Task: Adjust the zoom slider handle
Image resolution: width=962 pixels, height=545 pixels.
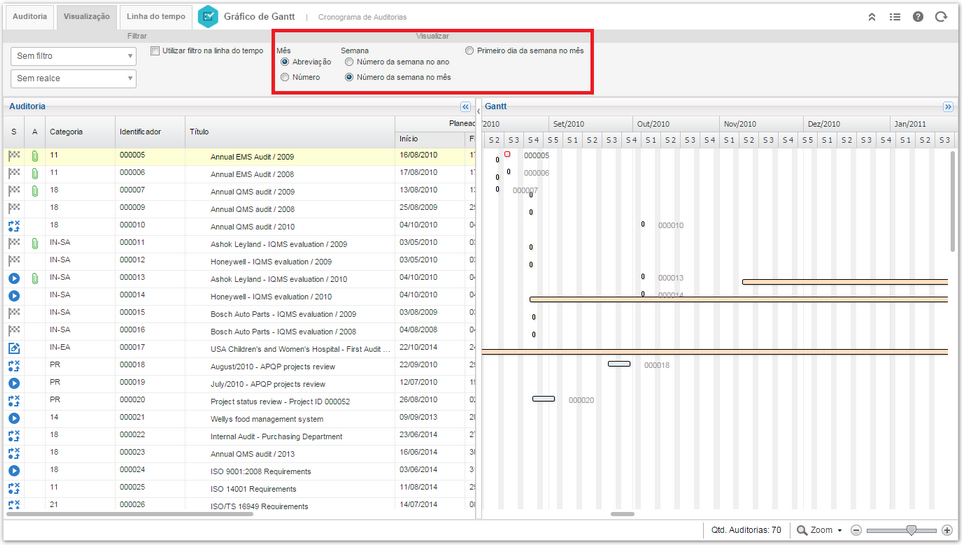Action: pyautogui.click(x=911, y=530)
